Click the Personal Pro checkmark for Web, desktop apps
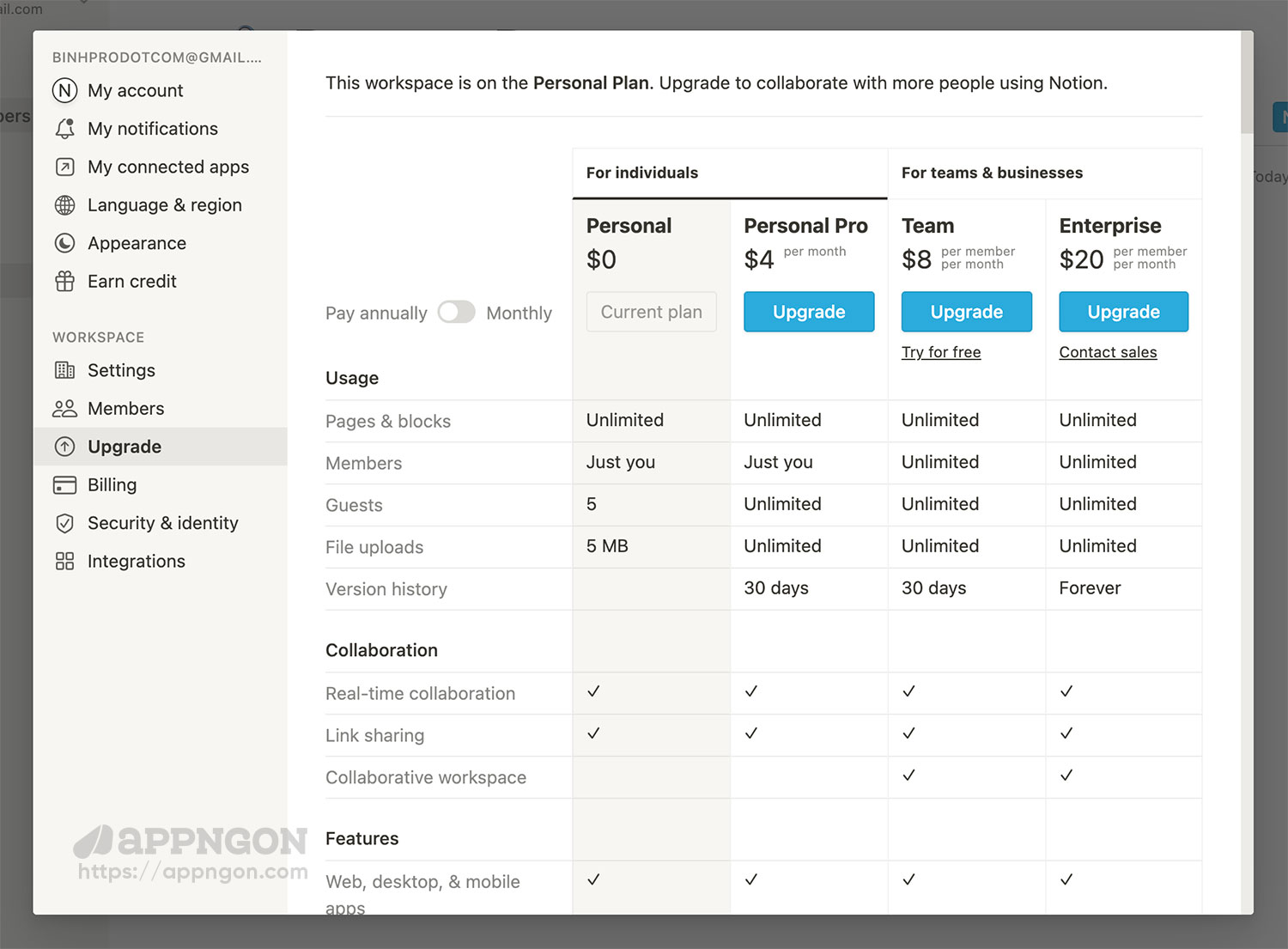 (x=751, y=879)
